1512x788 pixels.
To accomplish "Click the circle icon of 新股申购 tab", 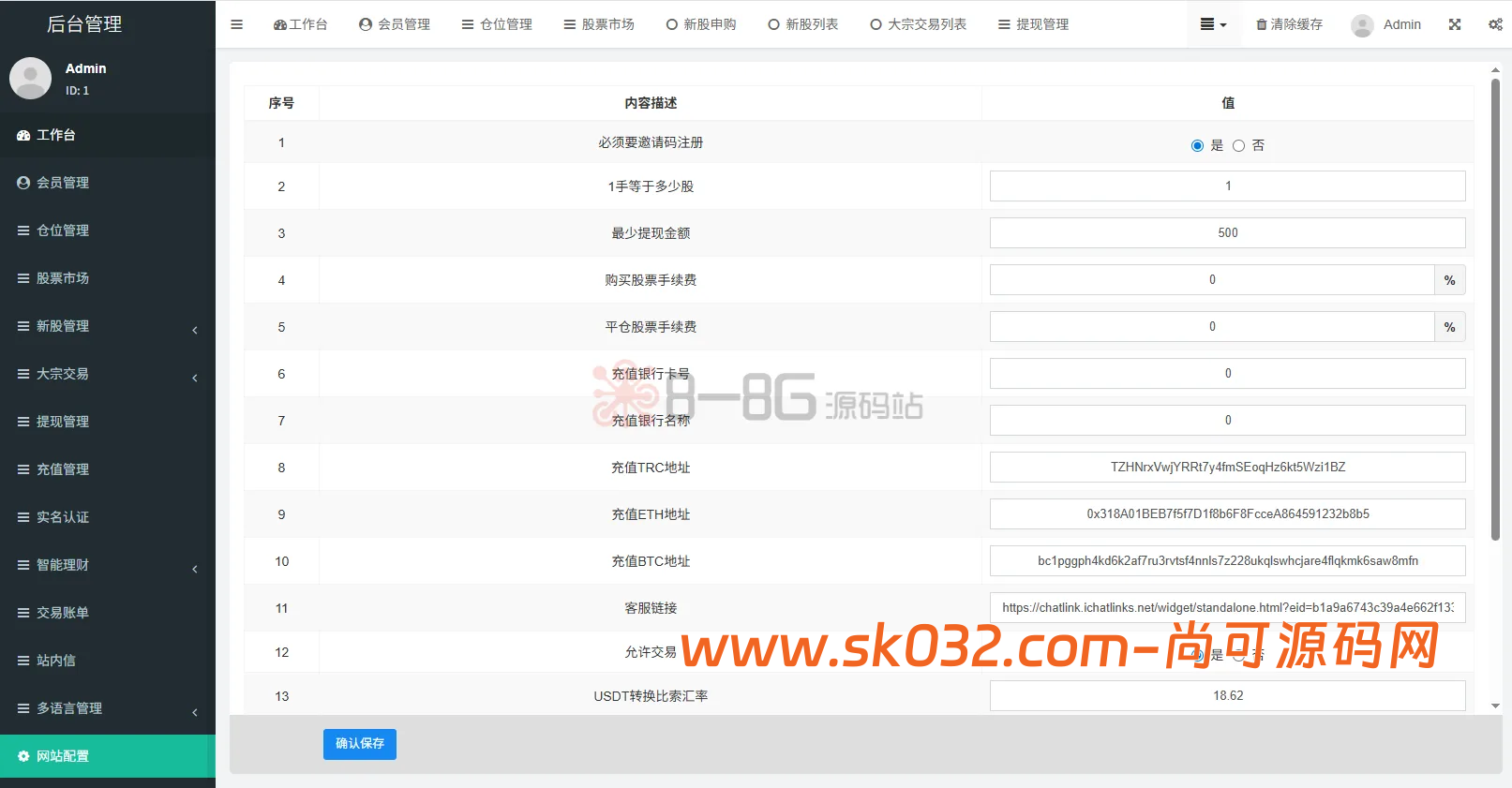I will [672, 24].
